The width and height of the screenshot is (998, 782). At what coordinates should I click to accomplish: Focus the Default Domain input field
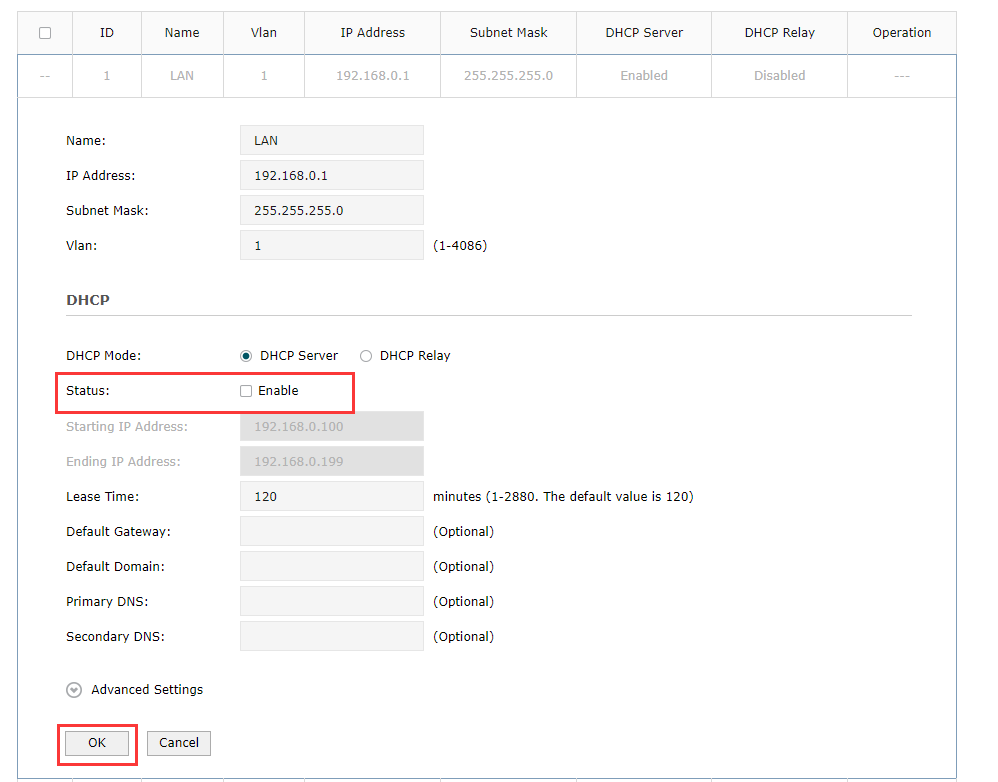332,566
